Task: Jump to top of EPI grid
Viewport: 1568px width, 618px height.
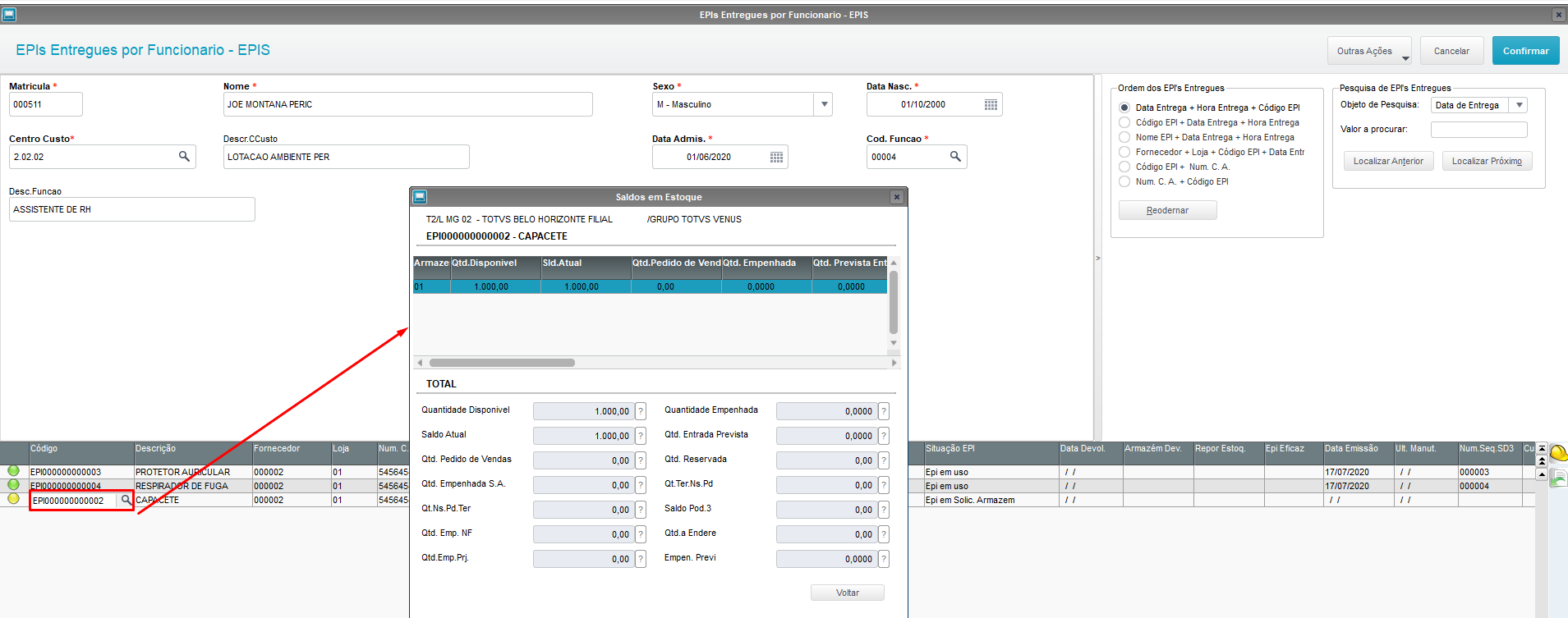Action: [x=1542, y=448]
